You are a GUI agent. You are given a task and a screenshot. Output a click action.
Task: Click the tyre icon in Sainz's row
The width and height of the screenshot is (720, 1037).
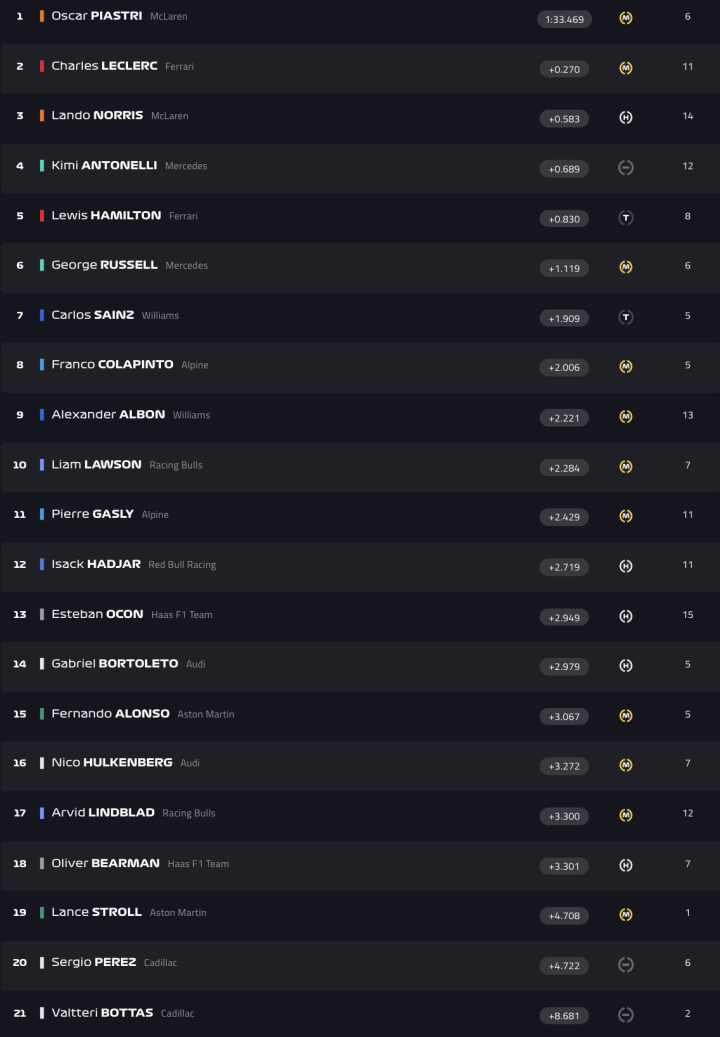click(626, 317)
